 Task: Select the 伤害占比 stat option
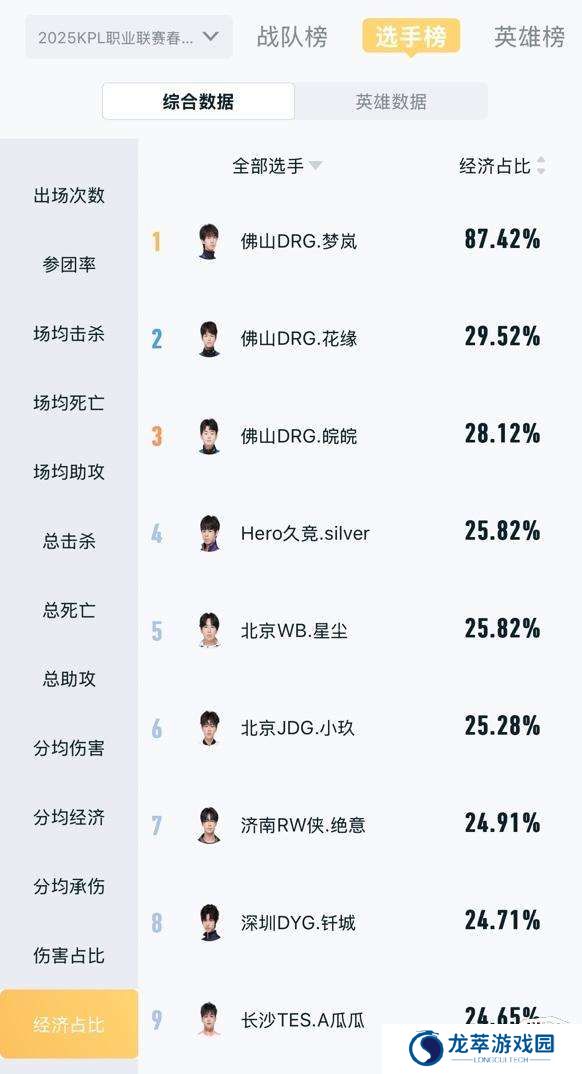coord(69,956)
